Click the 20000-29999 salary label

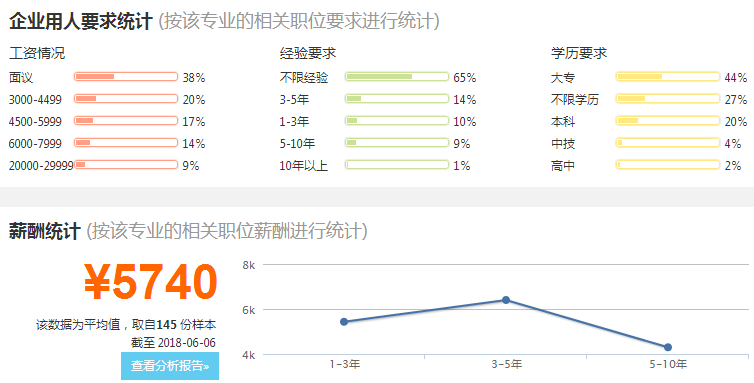pos(41,166)
